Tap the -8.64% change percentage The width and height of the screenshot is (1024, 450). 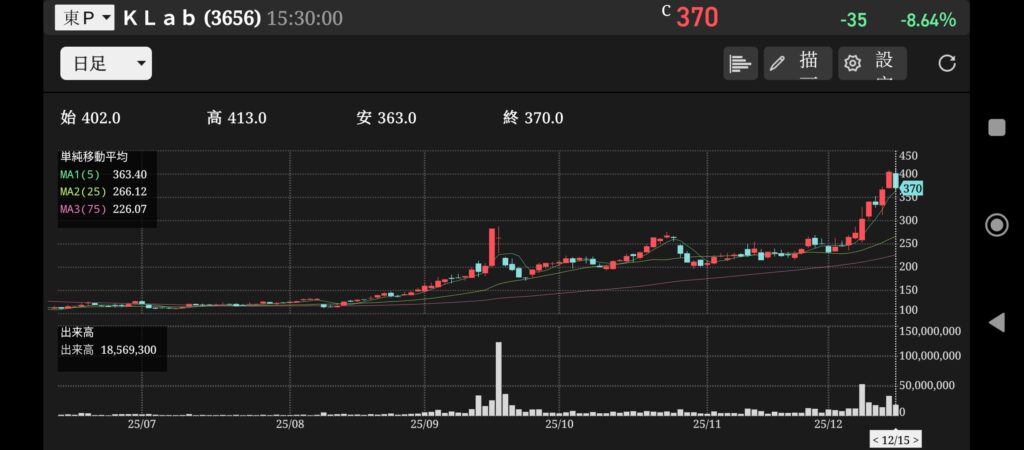click(x=928, y=20)
